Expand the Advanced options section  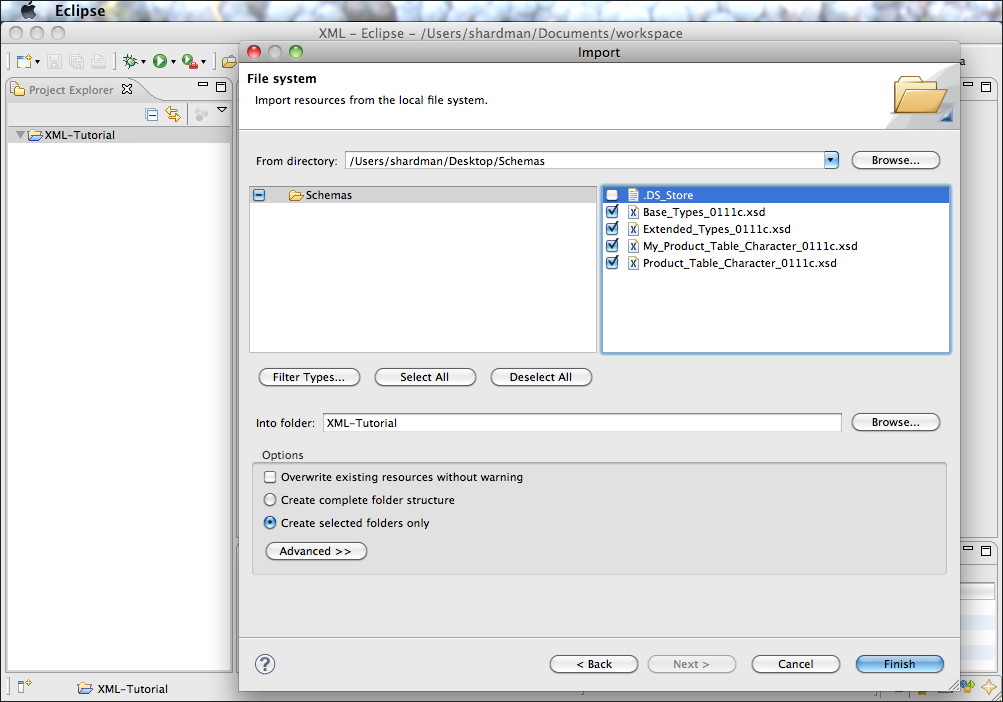[x=316, y=551]
